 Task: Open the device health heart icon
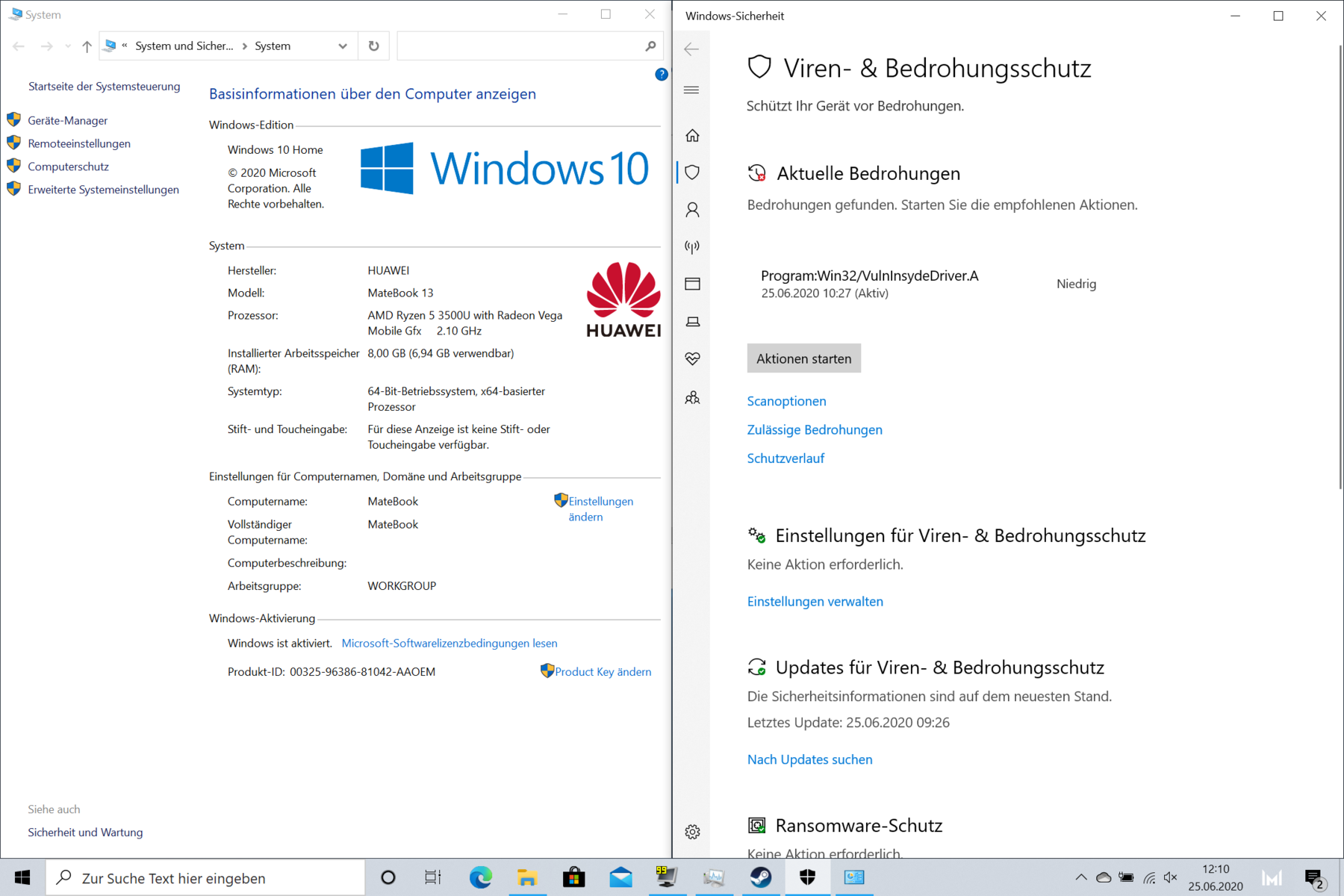692,359
